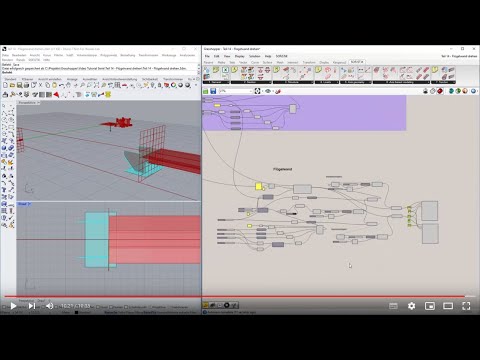The height and width of the screenshot is (360, 480).
Task: Open YouTube settings gear
Action: [x=412, y=306]
